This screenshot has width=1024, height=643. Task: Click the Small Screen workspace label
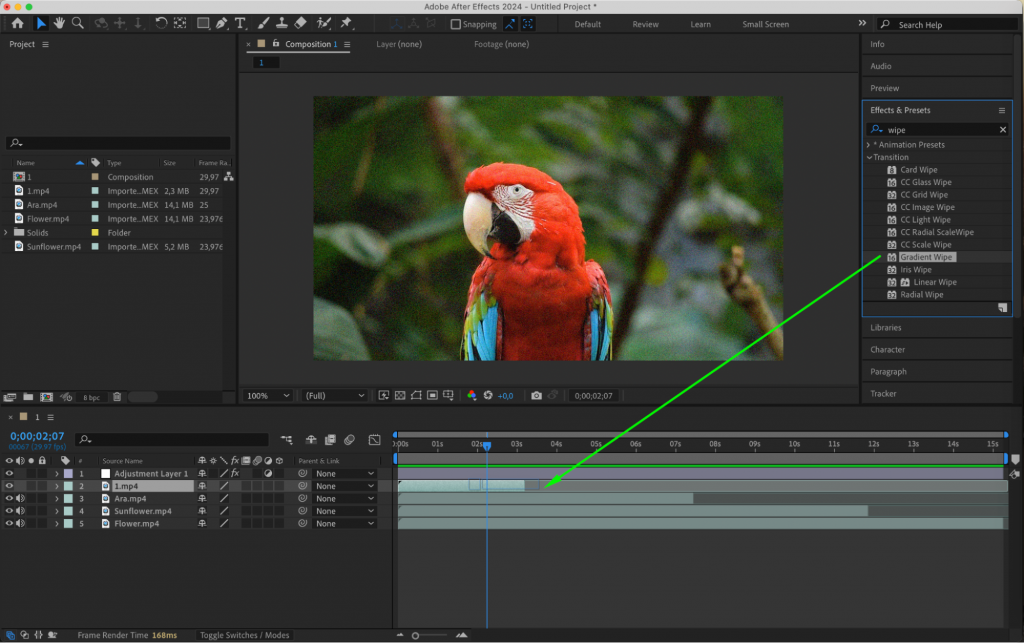click(765, 24)
